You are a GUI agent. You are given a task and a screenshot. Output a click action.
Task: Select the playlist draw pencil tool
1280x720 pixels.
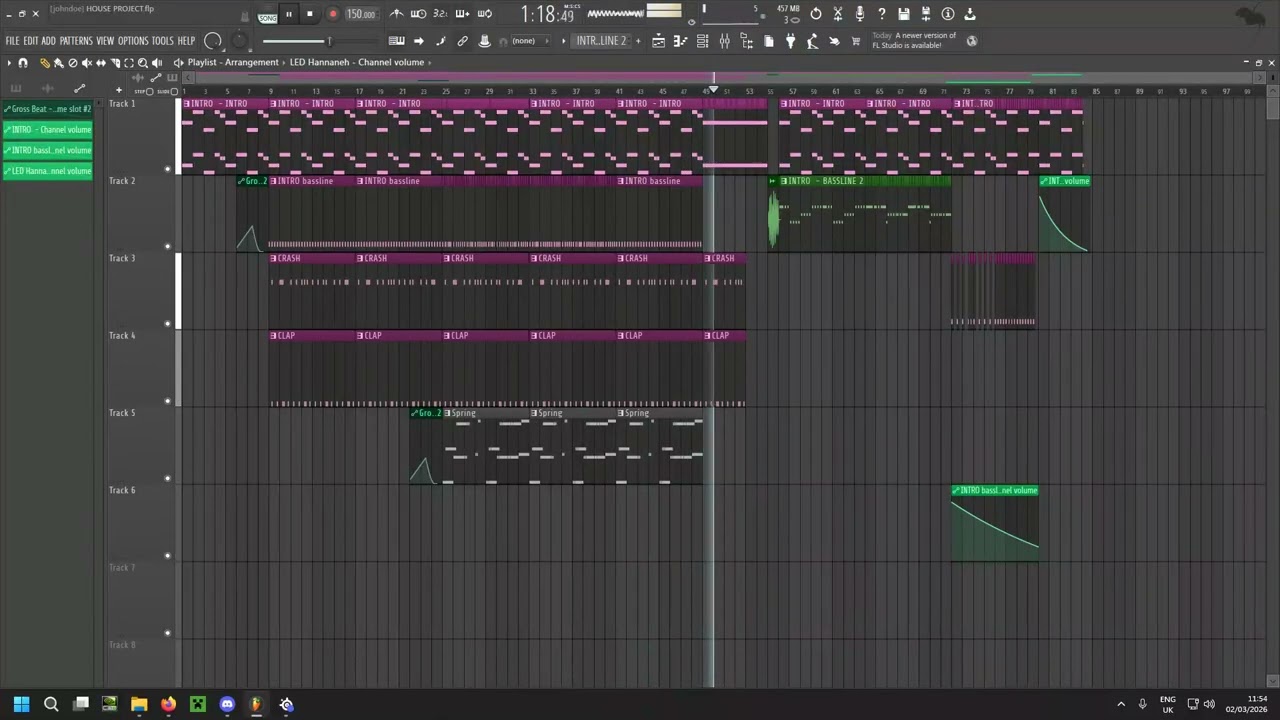click(x=44, y=63)
